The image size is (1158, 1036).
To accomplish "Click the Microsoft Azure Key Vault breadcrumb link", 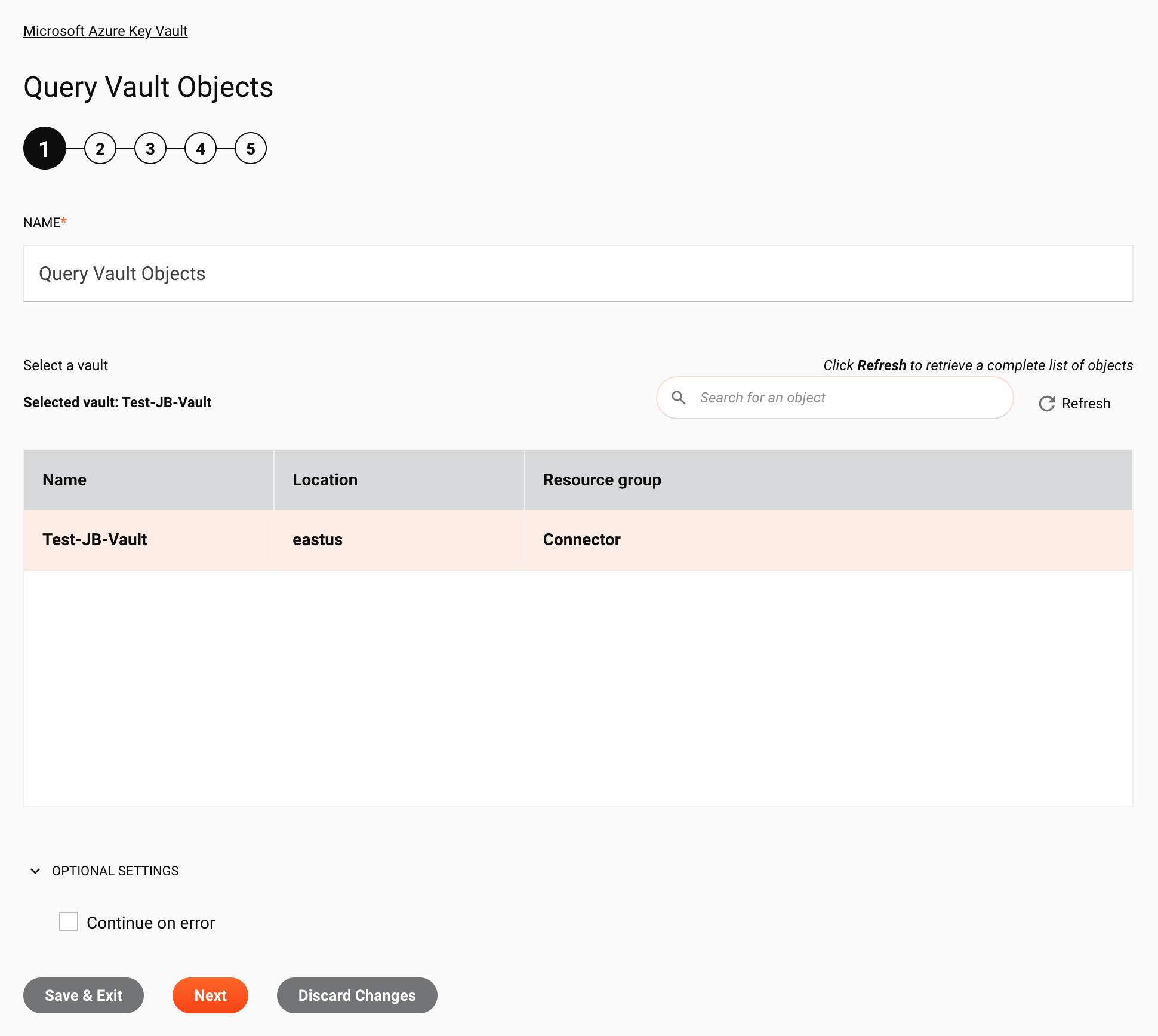I will point(105,30).
